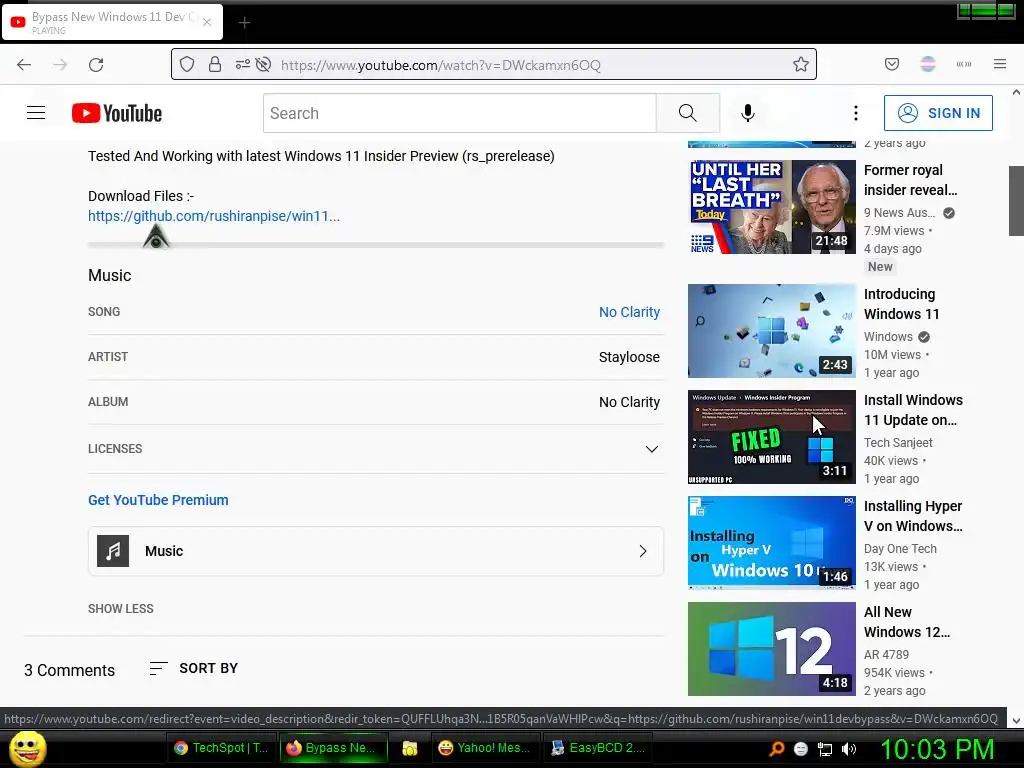Click browser forward arrow
The image size is (1024, 768).
point(60,65)
